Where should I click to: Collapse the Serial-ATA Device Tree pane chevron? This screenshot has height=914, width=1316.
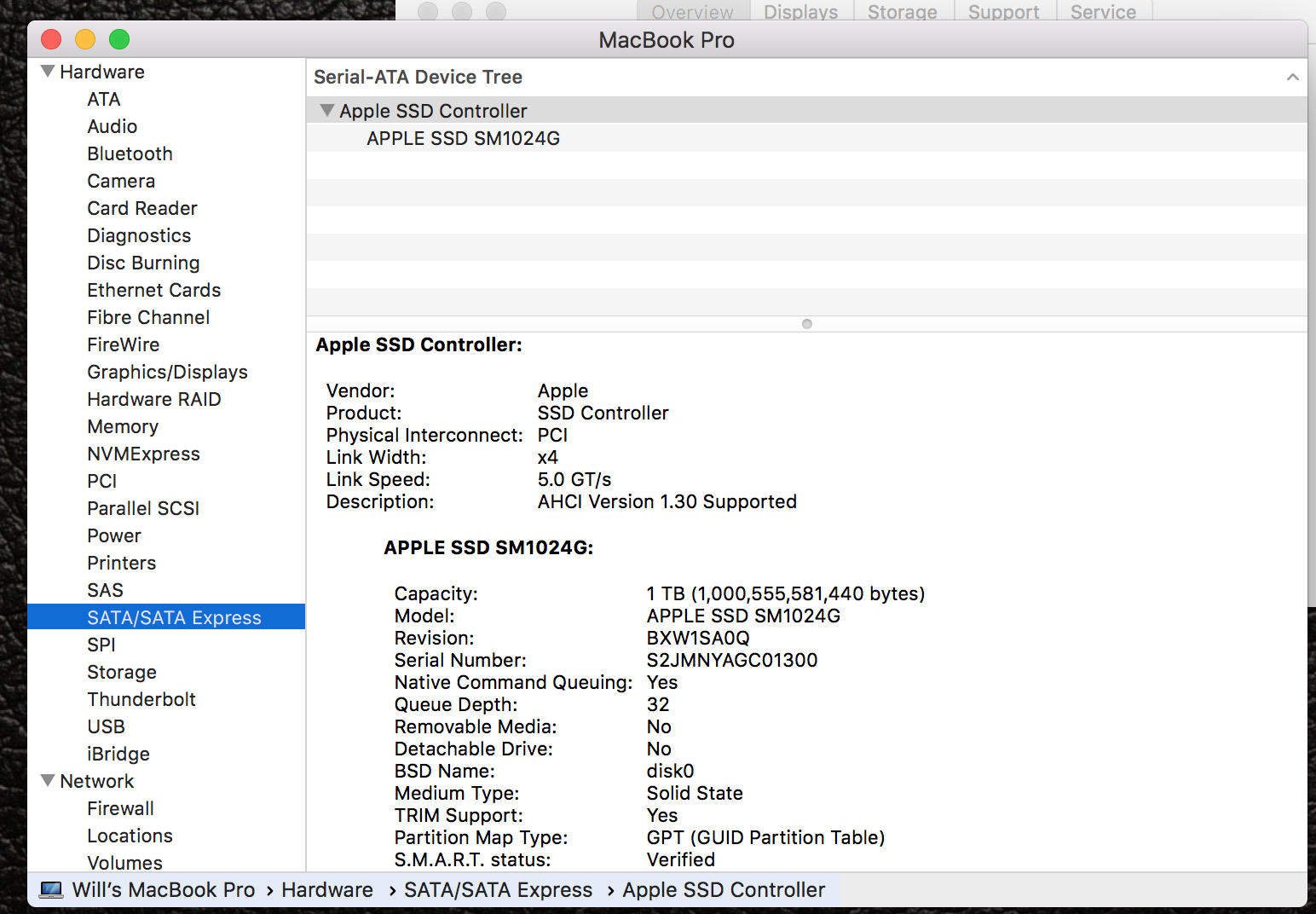pyautogui.click(x=1292, y=77)
